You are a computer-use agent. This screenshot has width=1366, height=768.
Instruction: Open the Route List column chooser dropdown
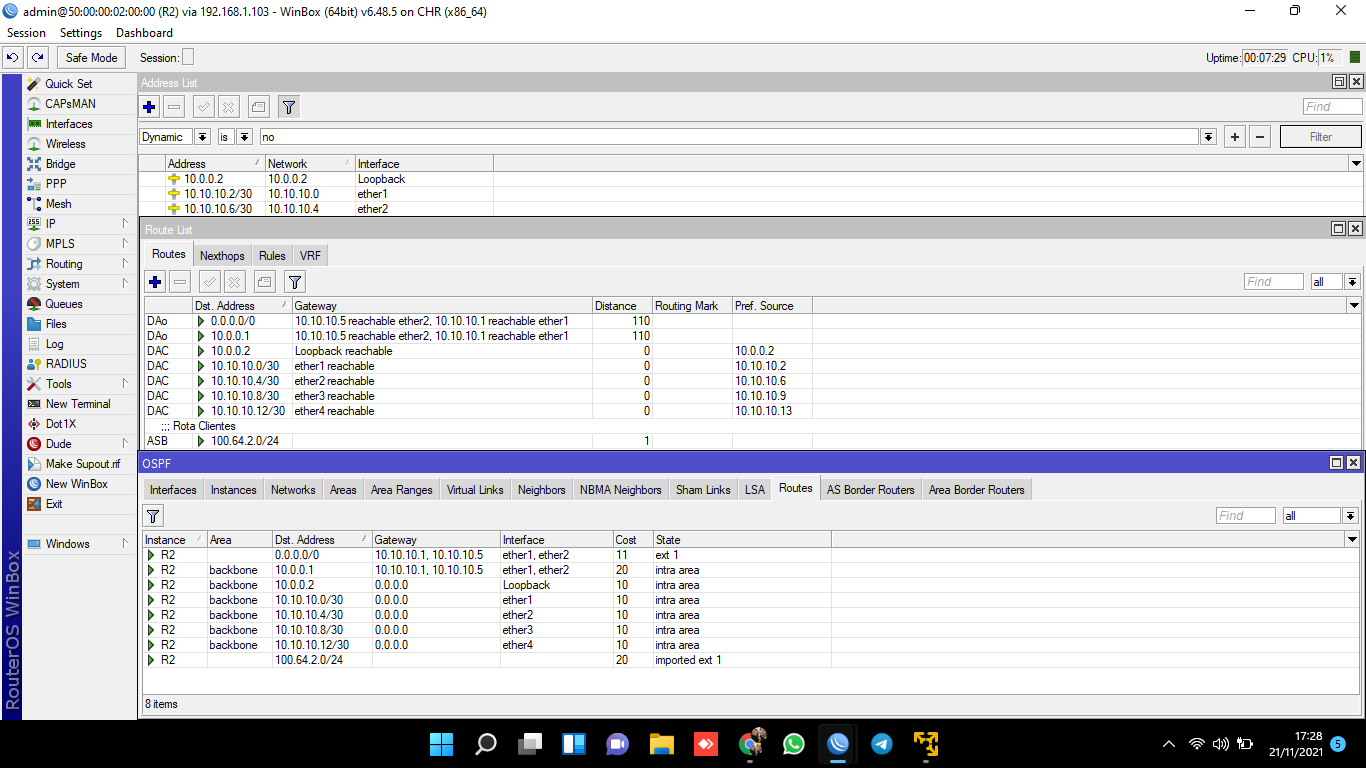1354,305
